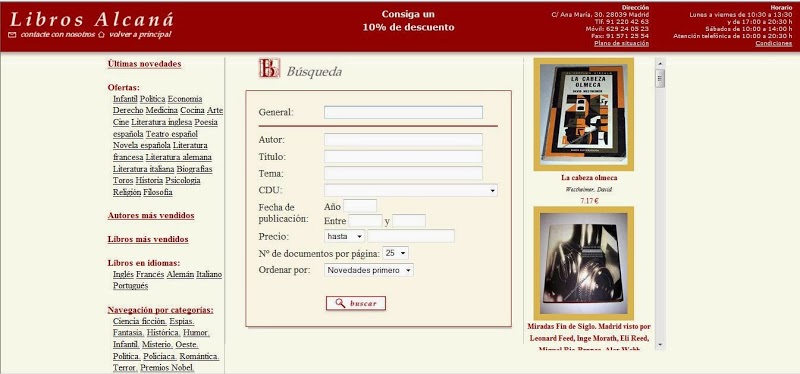Click the book panel scrollbar thumb
The height and width of the screenshot is (374, 800).
[x=660, y=79]
